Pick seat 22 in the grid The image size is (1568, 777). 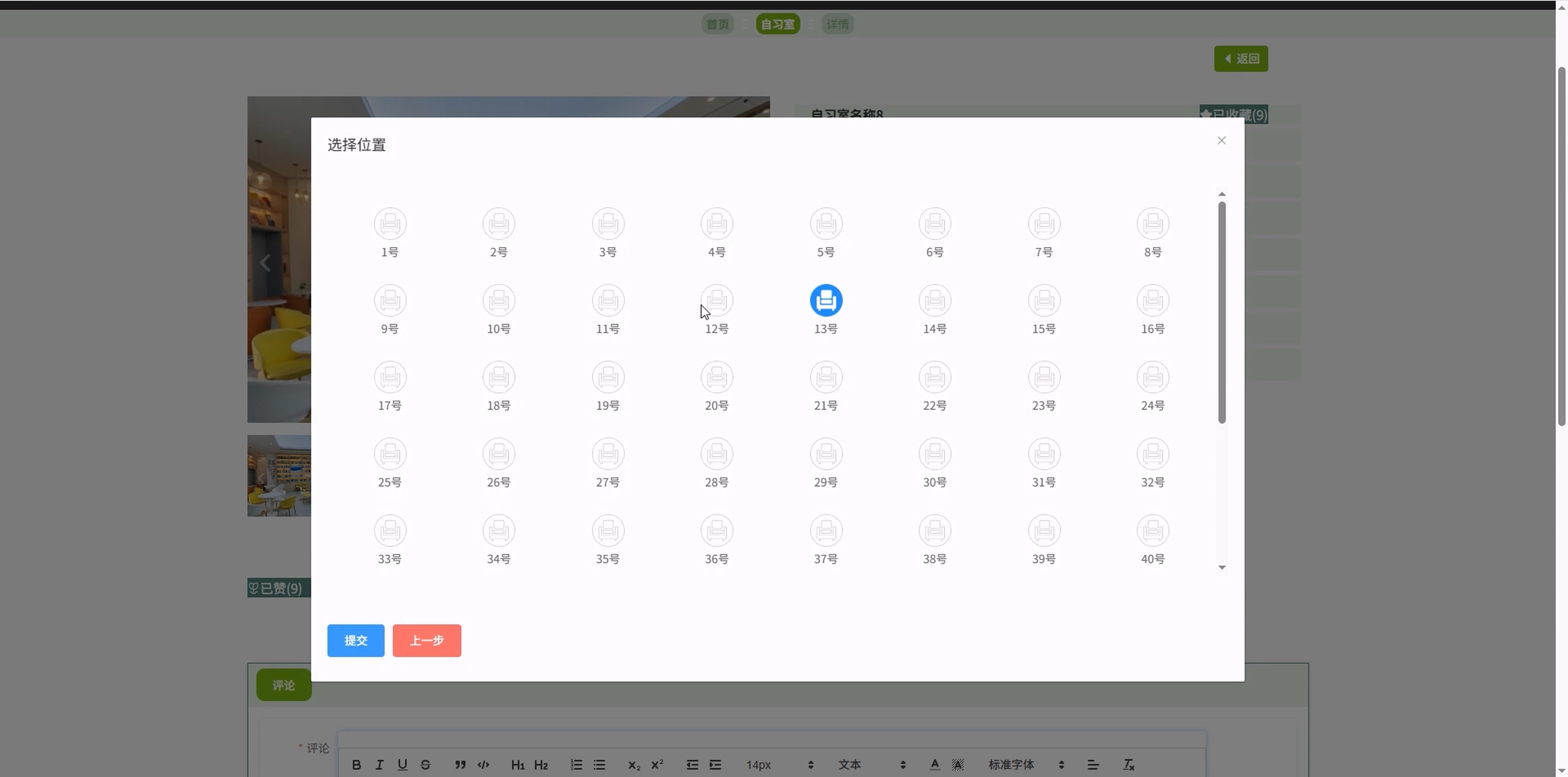coord(934,377)
